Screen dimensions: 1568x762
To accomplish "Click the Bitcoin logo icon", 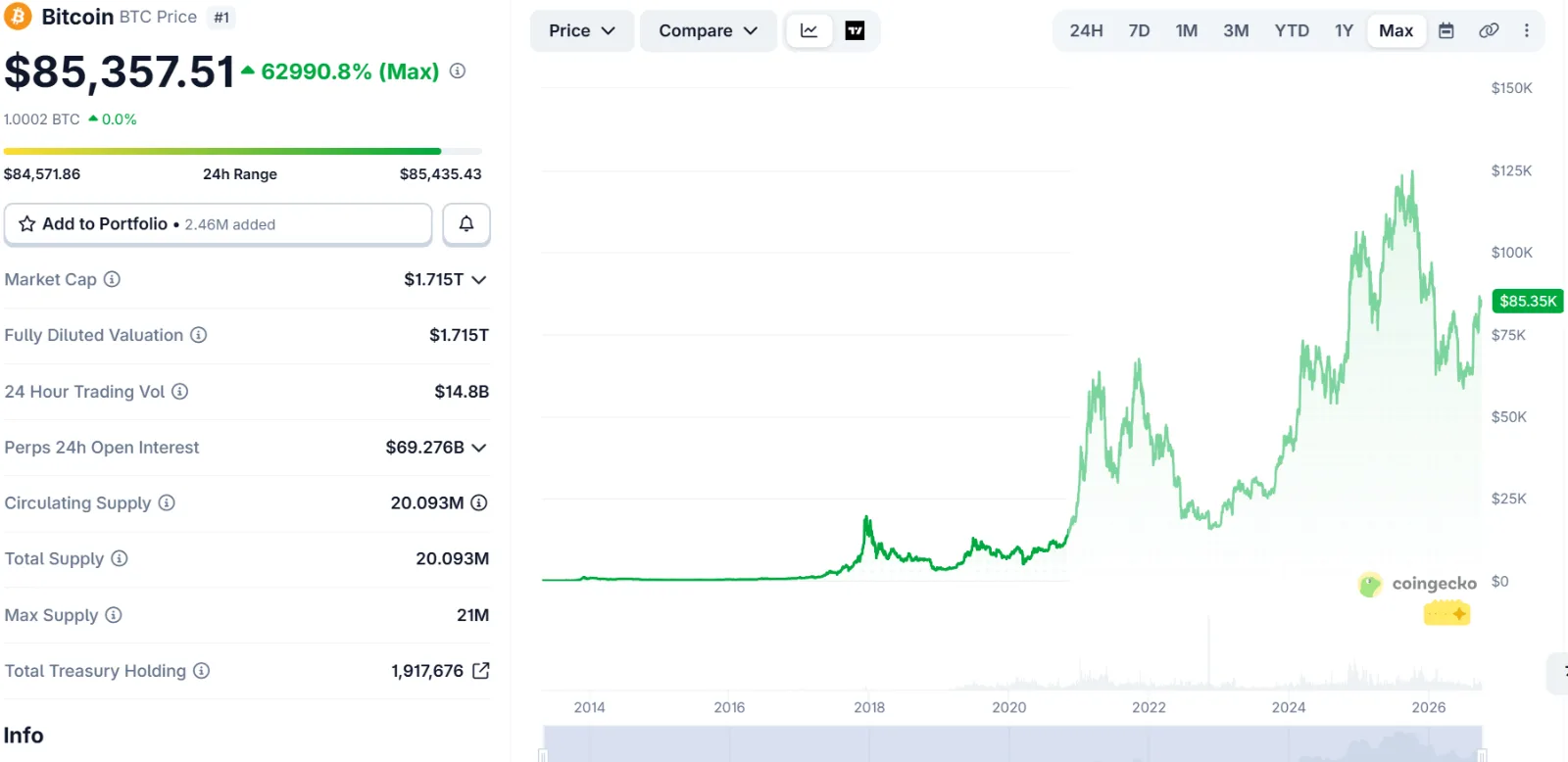I will (x=18, y=17).
